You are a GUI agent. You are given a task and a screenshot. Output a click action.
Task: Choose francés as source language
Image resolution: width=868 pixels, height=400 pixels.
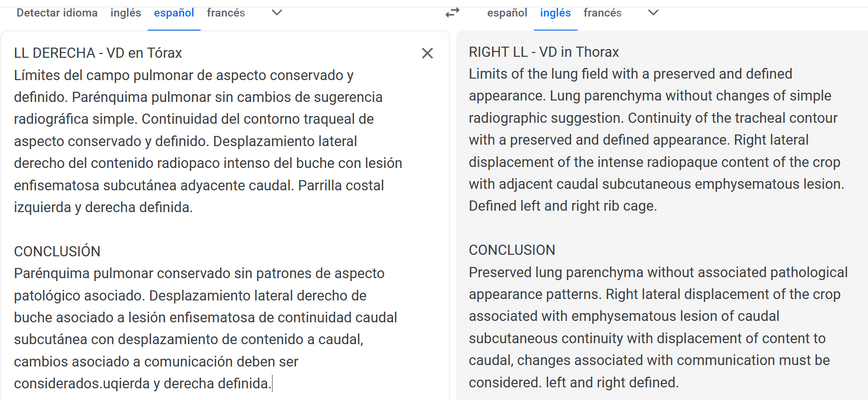pyautogui.click(x=226, y=13)
